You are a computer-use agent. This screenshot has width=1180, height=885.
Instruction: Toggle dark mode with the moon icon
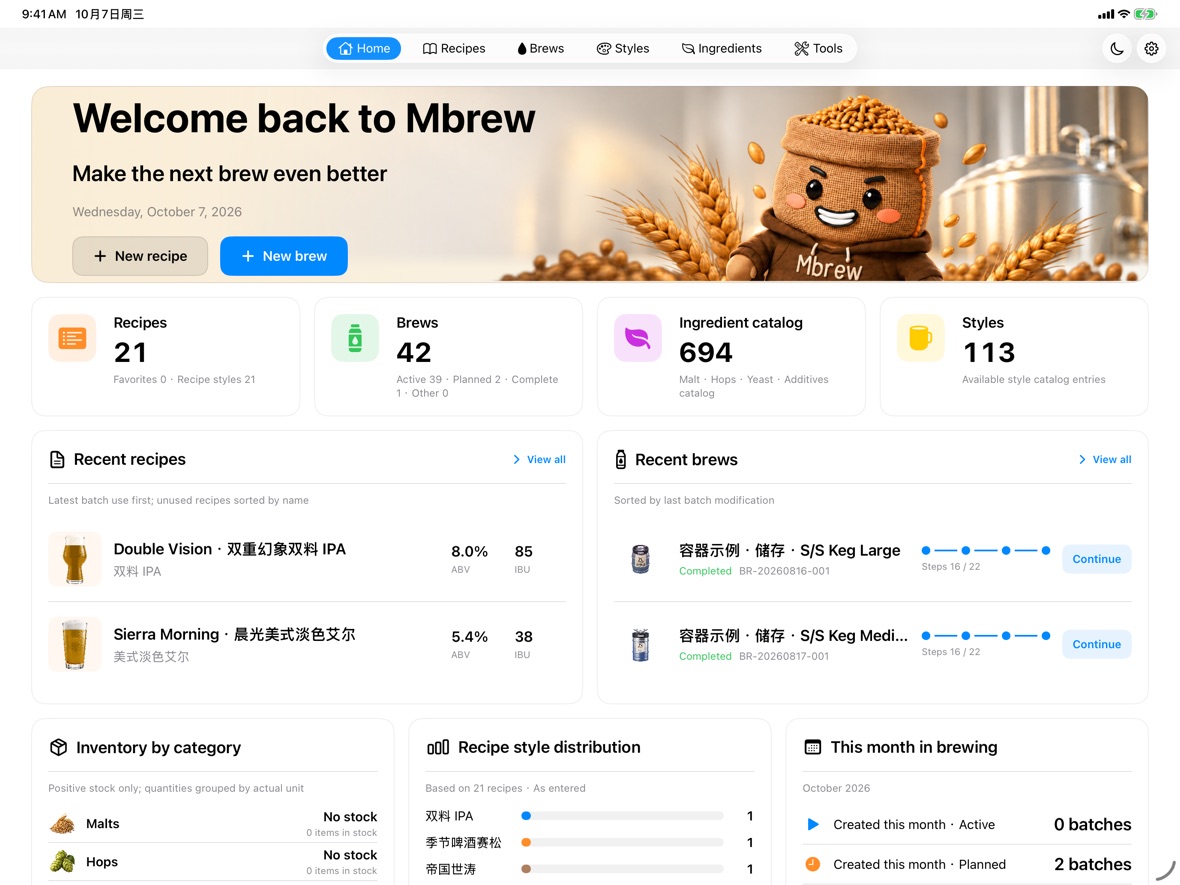coord(1117,49)
